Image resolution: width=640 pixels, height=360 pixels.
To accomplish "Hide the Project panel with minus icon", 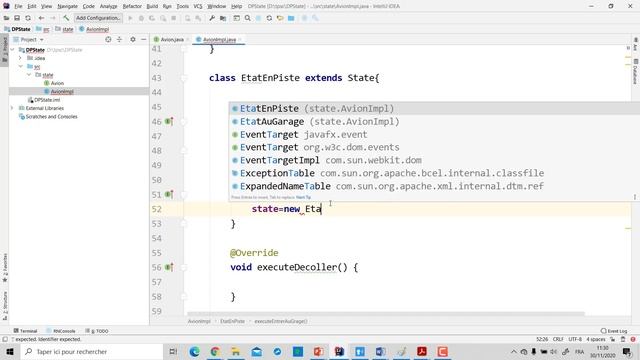I will [x=144, y=40].
